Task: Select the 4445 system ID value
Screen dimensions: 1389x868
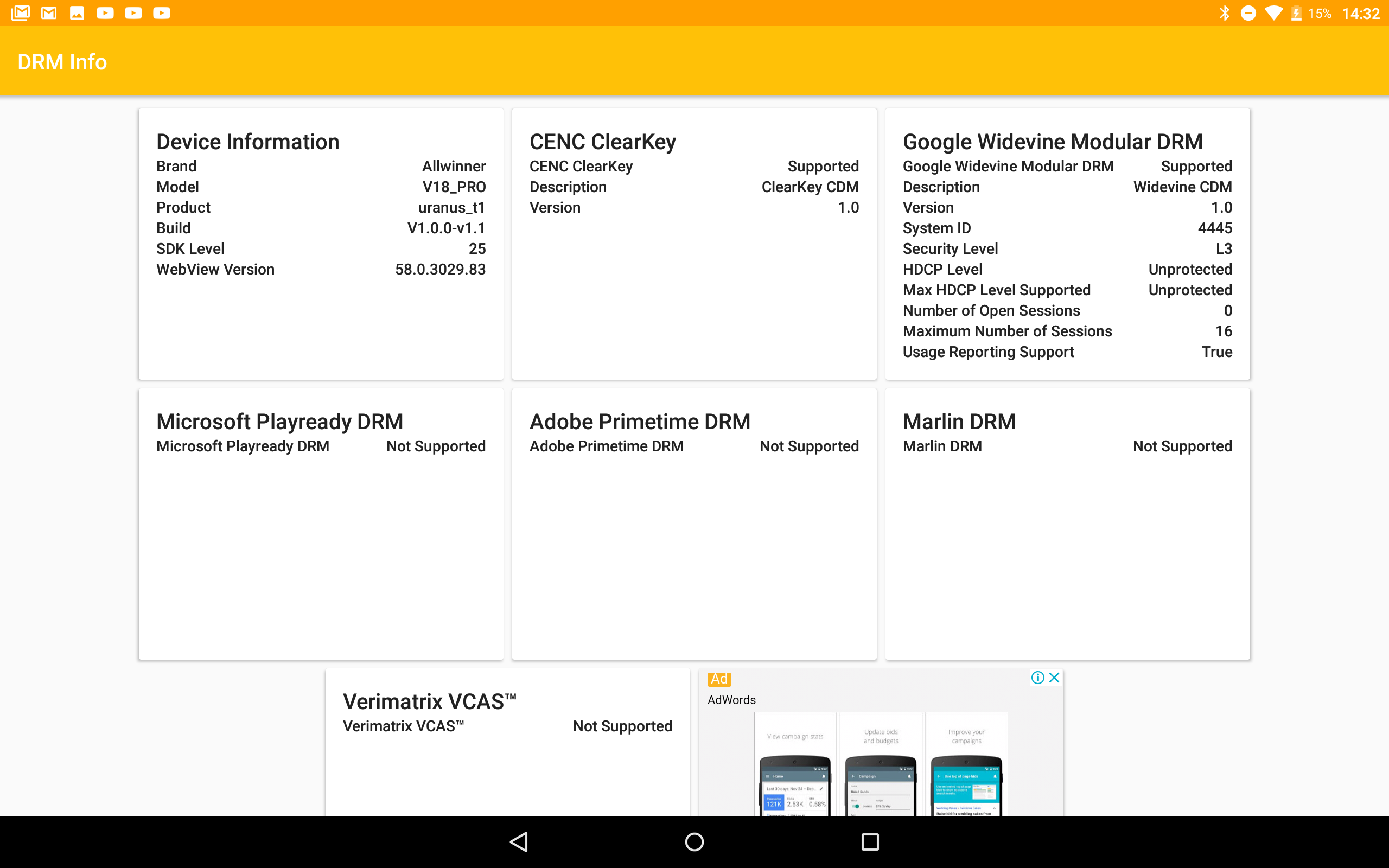Action: [1215, 228]
